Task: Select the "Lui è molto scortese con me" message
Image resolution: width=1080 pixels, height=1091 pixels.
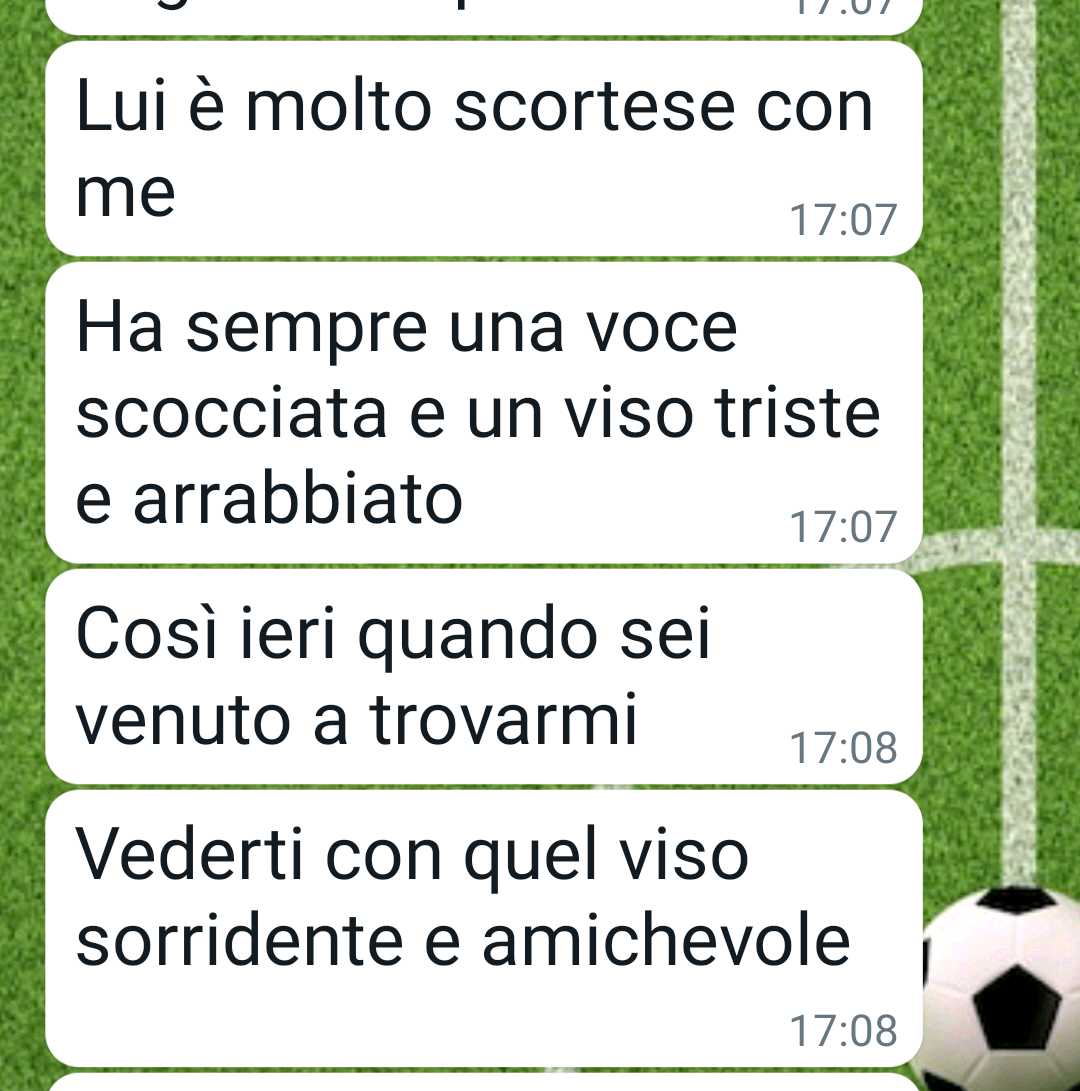Action: [x=484, y=149]
